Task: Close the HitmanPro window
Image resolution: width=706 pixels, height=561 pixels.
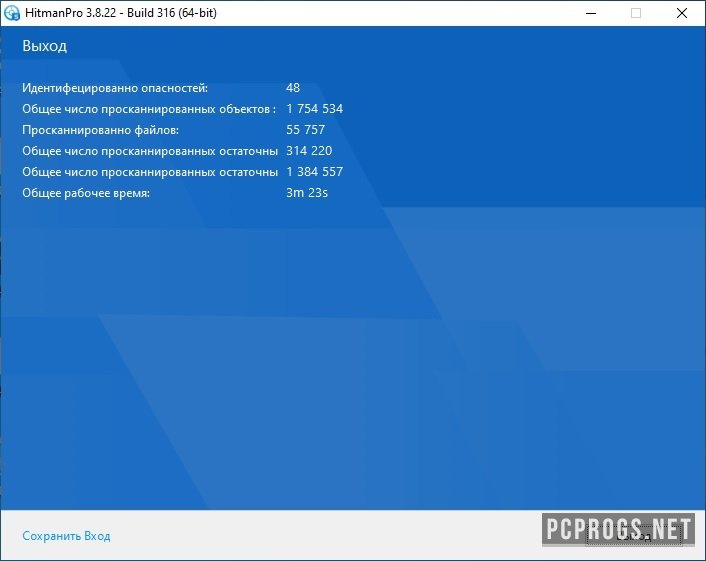Action: click(682, 13)
